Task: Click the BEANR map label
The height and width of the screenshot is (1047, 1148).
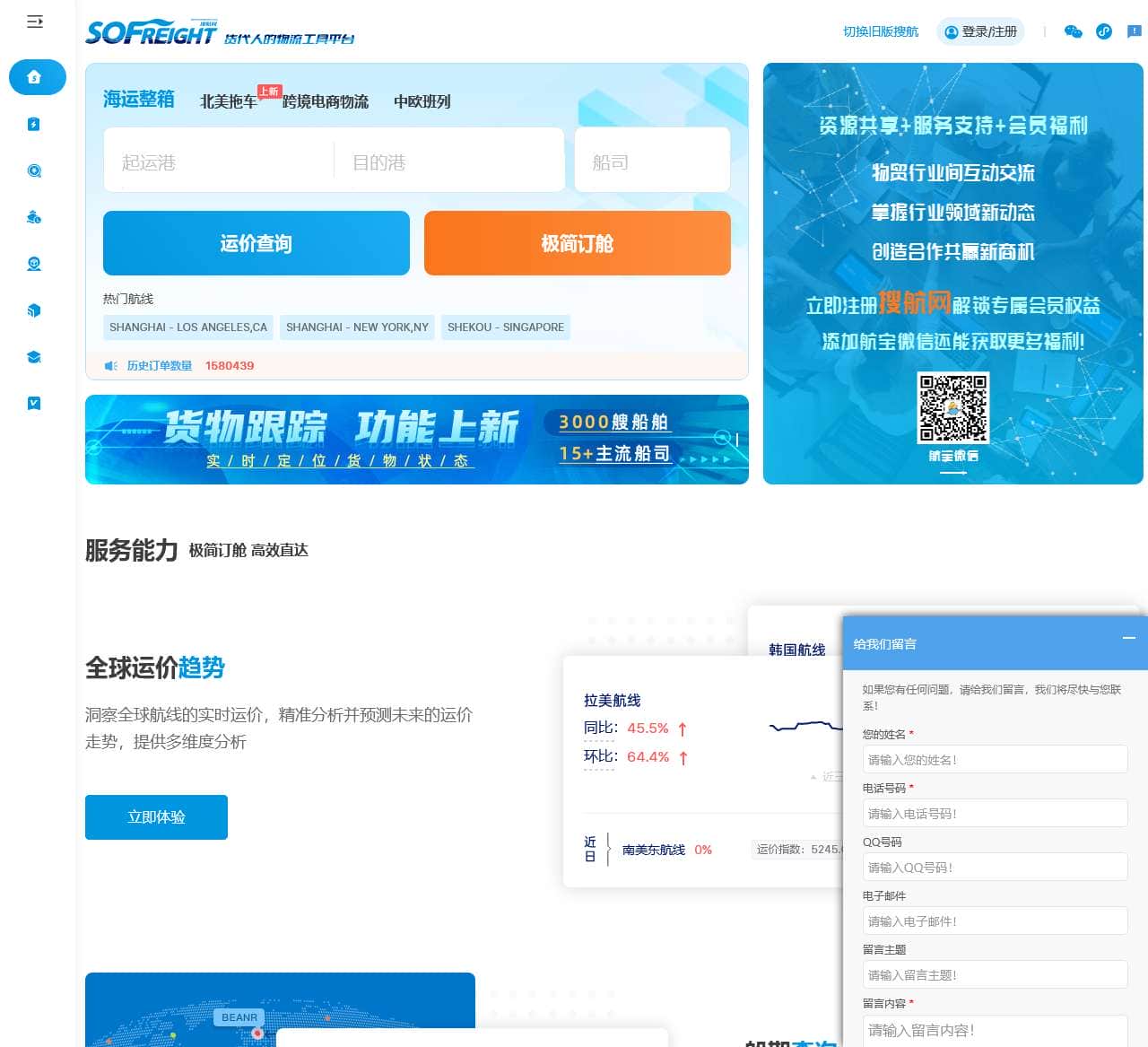Action: pyautogui.click(x=239, y=1017)
